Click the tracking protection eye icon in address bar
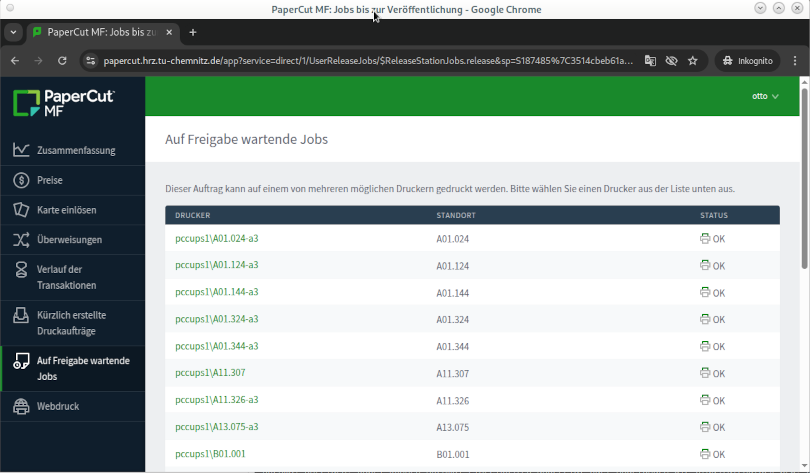 tap(671, 61)
